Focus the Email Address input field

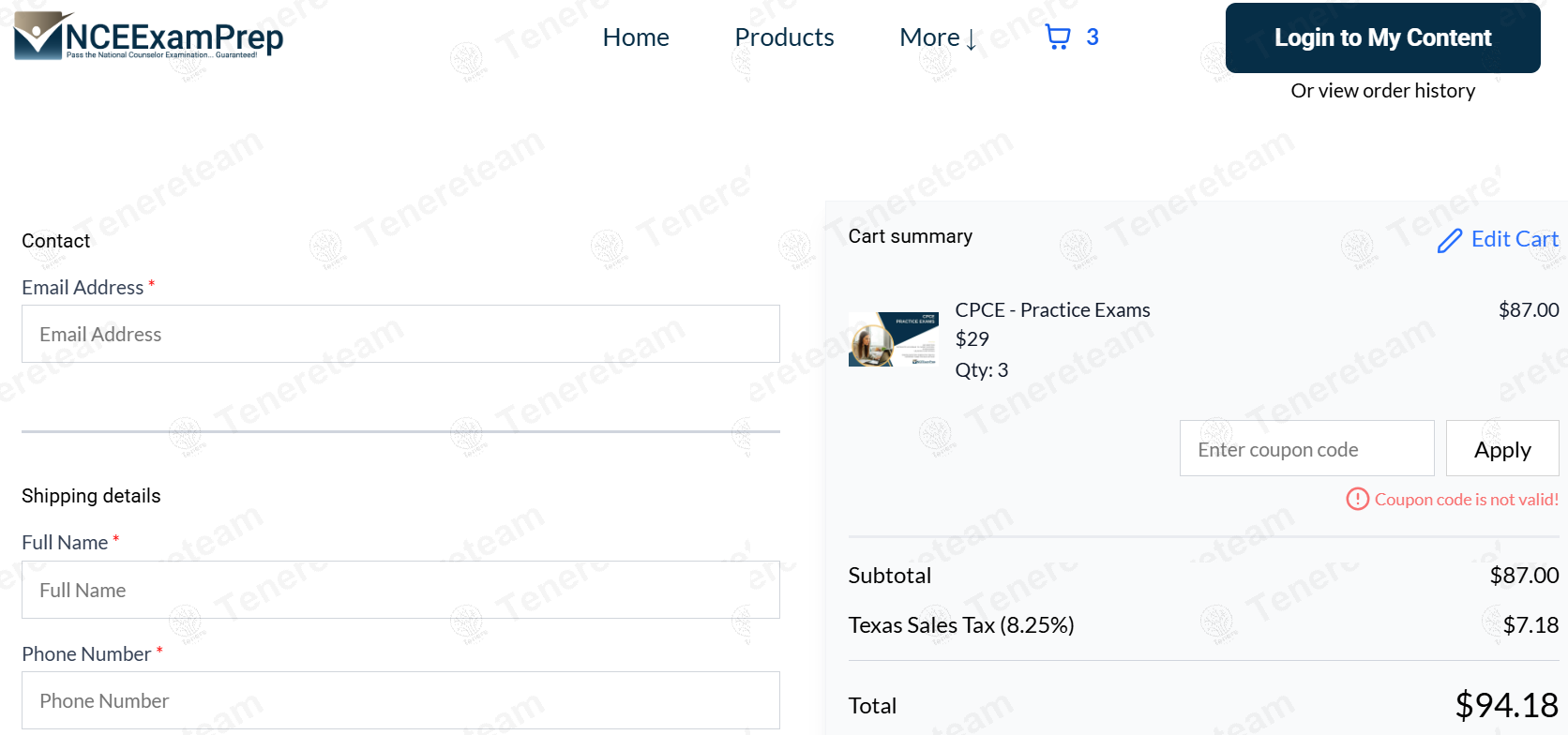click(x=400, y=334)
